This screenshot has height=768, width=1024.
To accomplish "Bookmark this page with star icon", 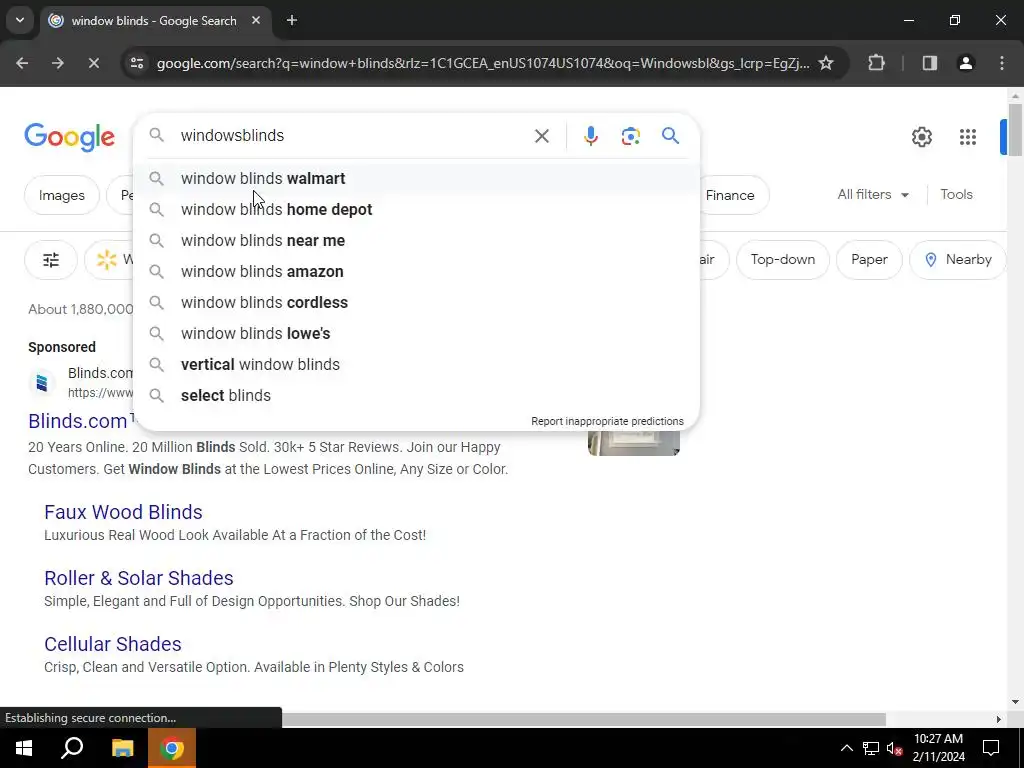I will coord(826,63).
